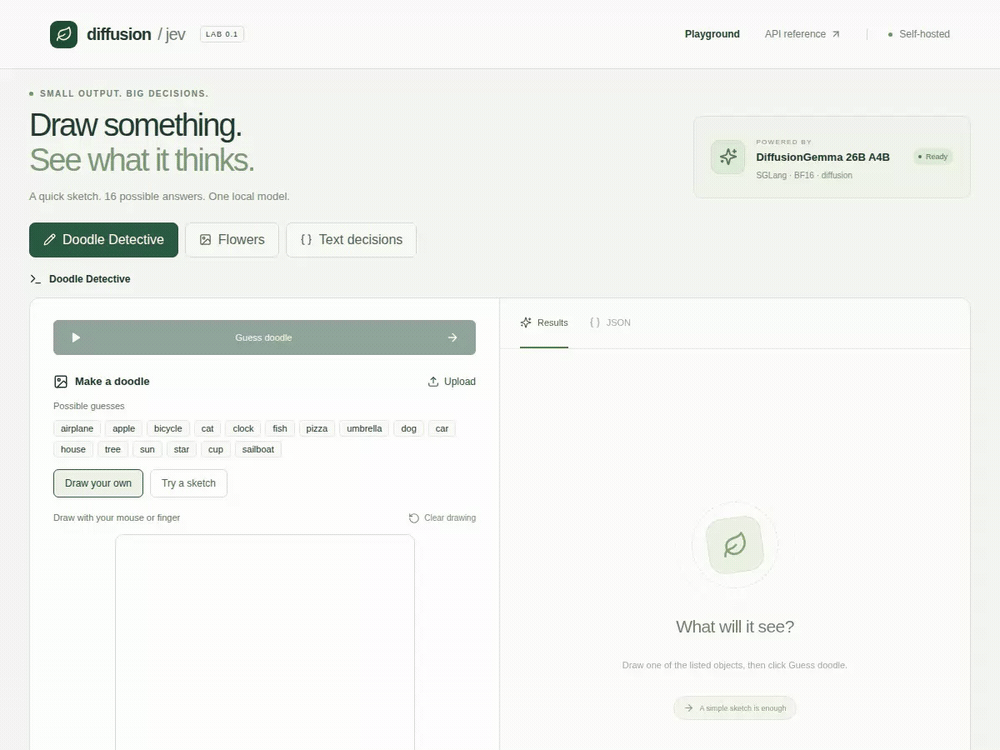This screenshot has width=1000, height=750.
Task: Click the 'DiffusionGemma 26B A4B' model name
Action: click(823, 157)
